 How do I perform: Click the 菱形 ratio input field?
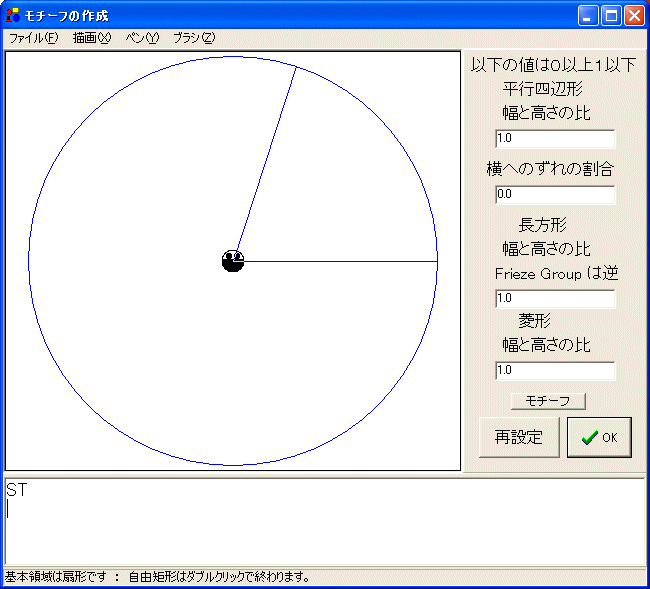[x=555, y=370]
